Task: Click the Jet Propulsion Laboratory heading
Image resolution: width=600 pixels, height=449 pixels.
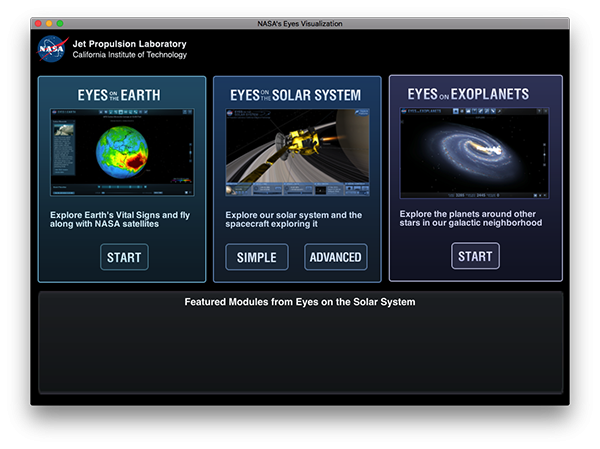Action: coord(129,44)
